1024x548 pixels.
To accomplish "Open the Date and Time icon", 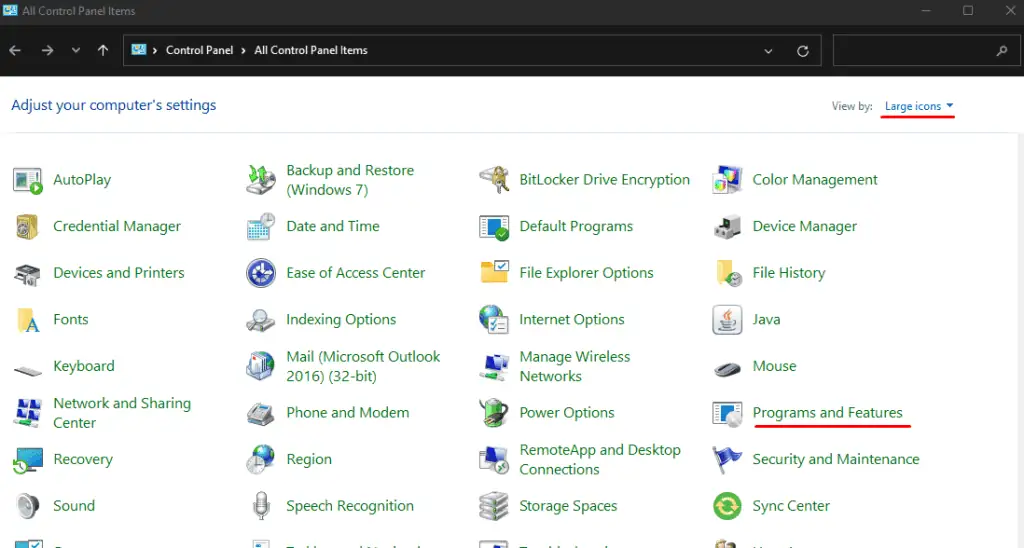I will coord(261,227).
